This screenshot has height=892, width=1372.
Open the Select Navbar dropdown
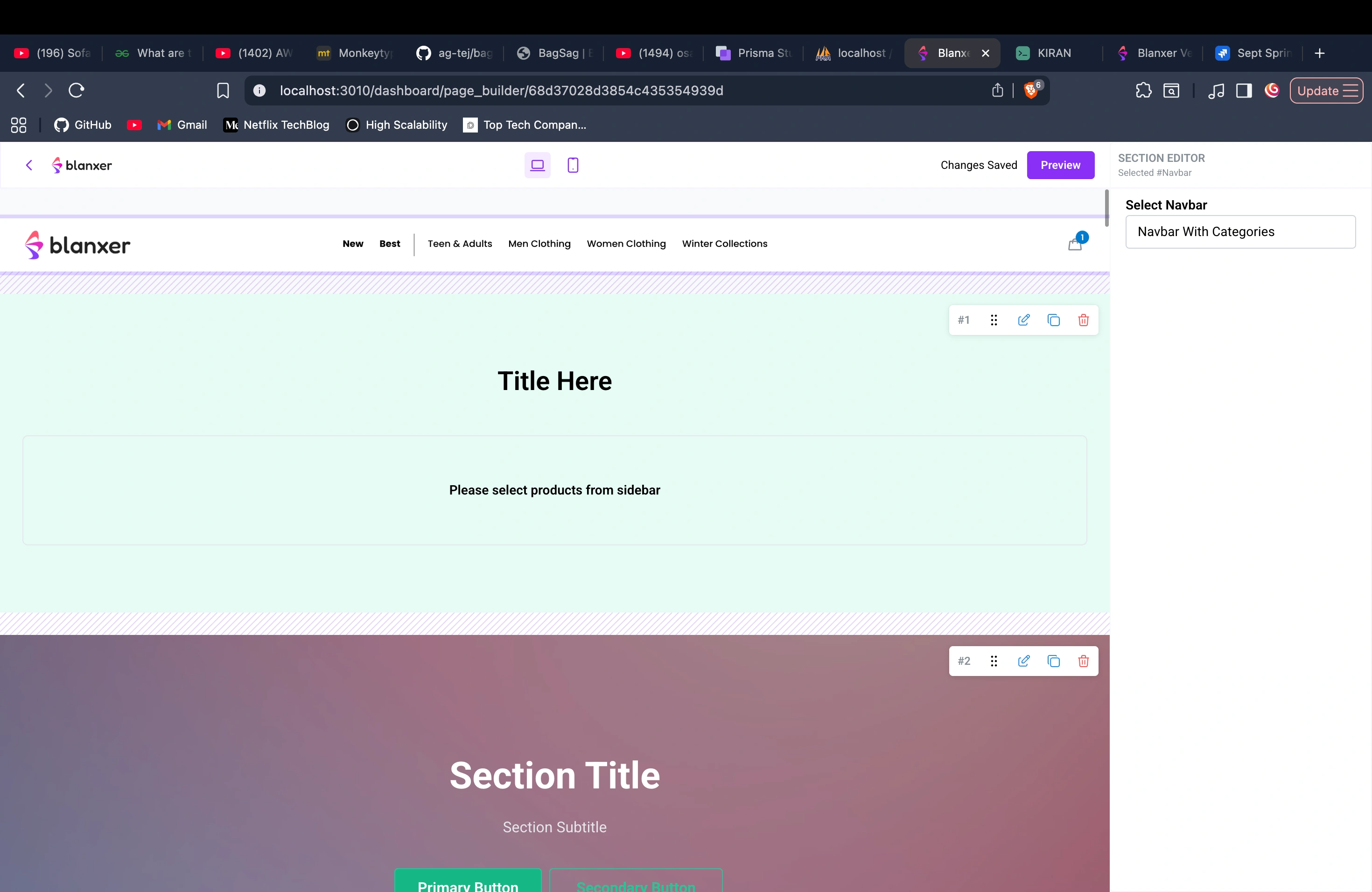point(1240,232)
